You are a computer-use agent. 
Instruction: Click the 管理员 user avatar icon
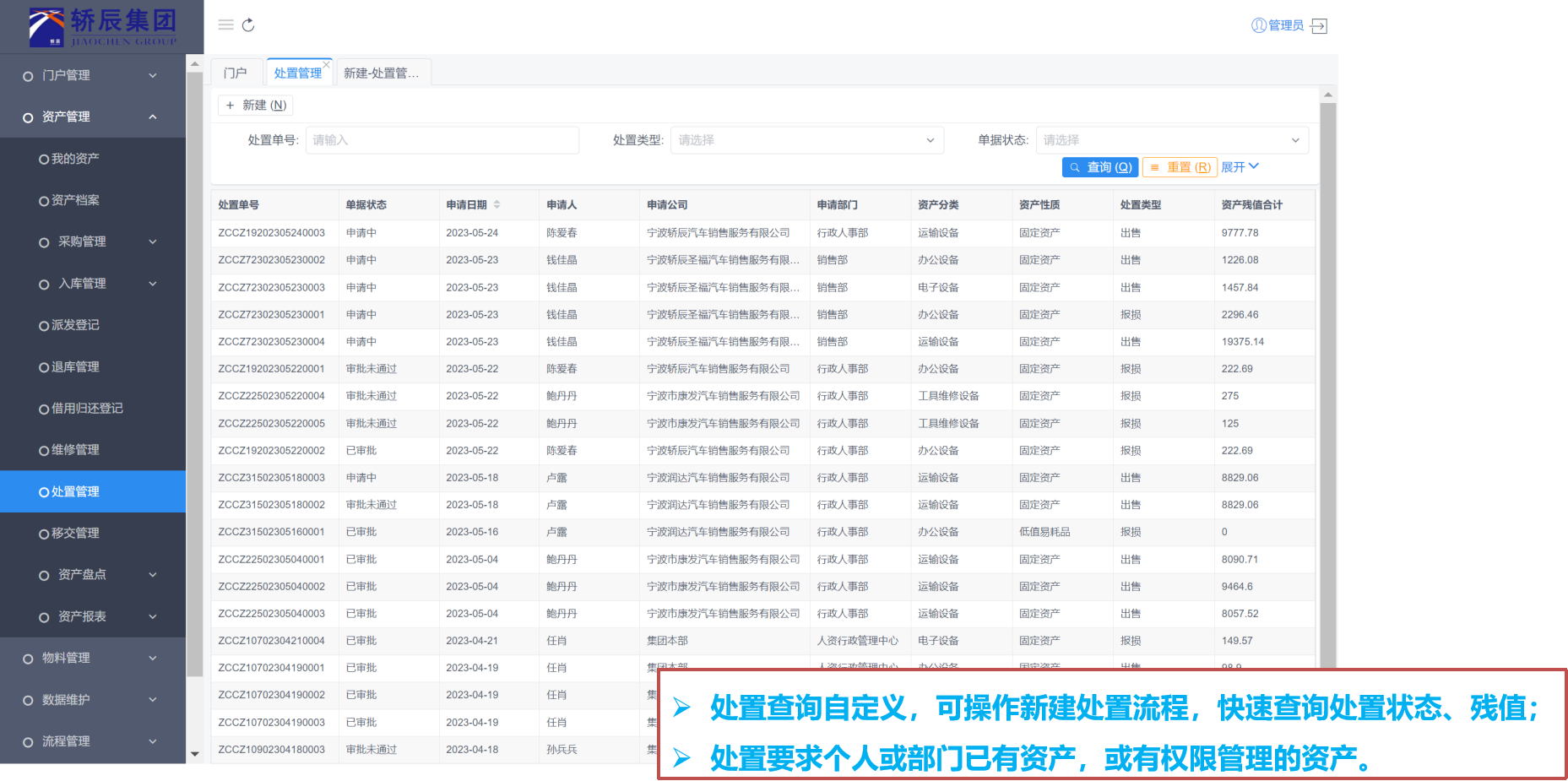tap(1258, 25)
